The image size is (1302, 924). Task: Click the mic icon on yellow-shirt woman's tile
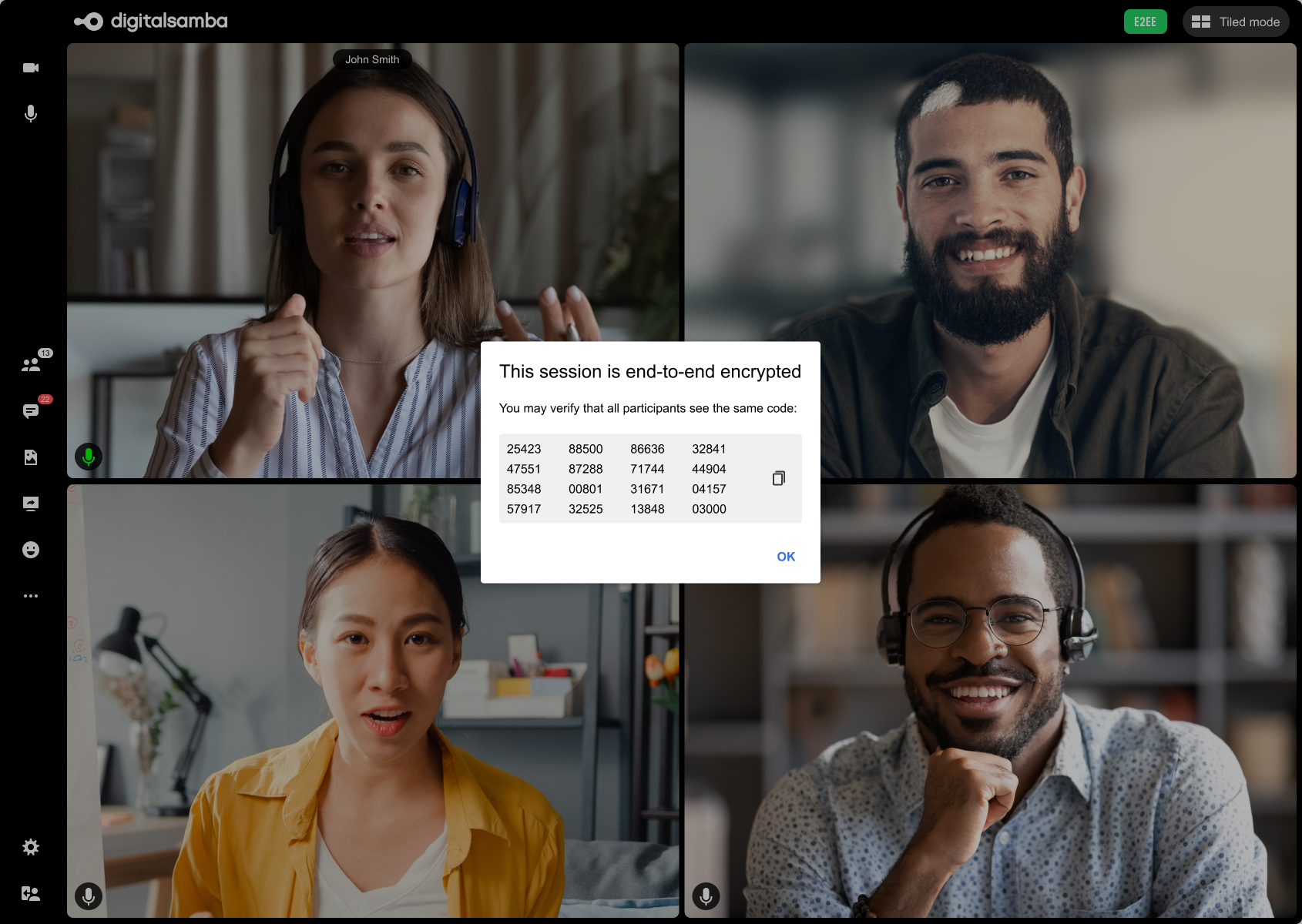(89, 896)
